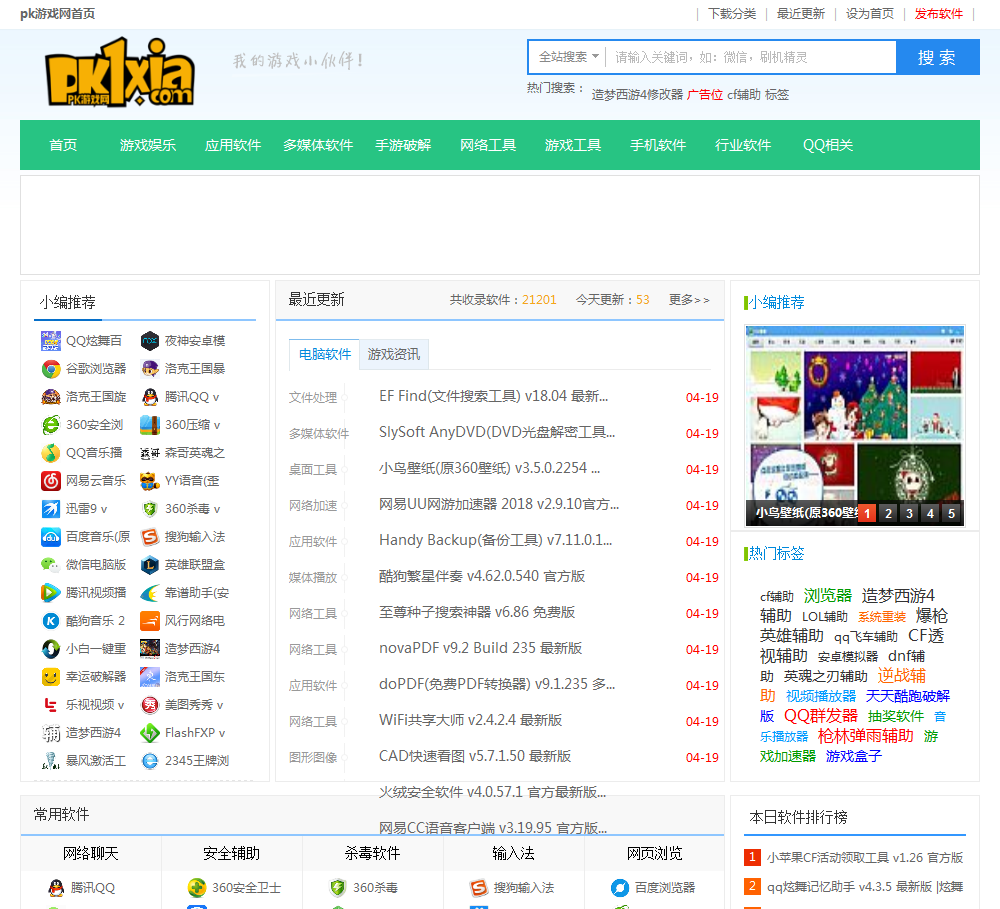Open the 游戏娱乐 navigation menu item
The height and width of the screenshot is (909, 1000).
pyautogui.click(x=148, y=145)
